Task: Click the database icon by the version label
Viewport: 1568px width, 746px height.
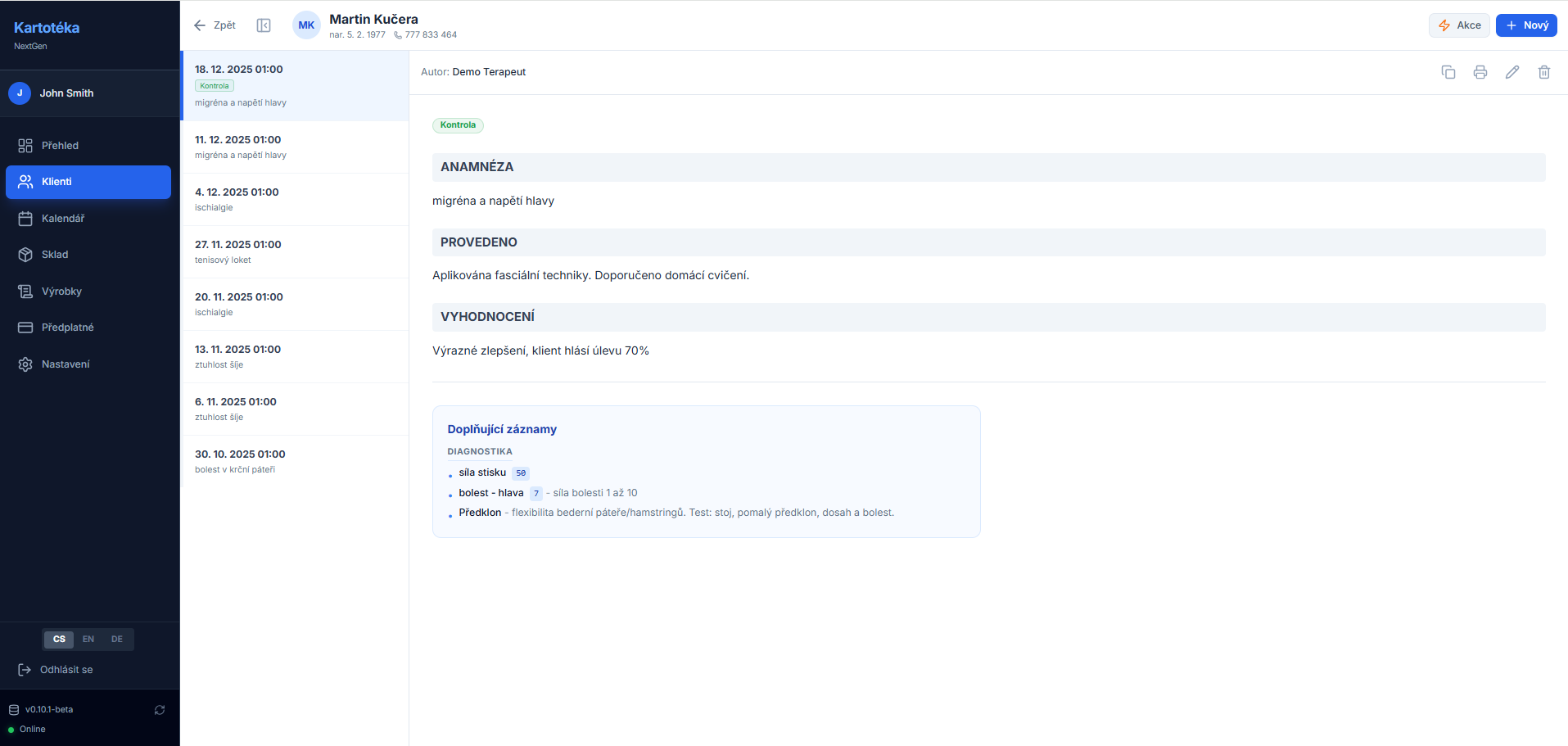Action: 14,710
